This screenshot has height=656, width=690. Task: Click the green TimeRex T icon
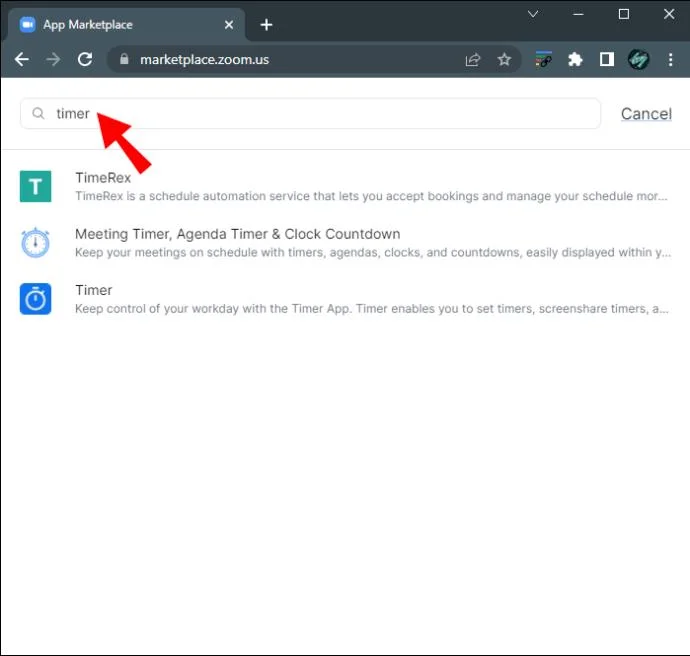pos(36,187)
